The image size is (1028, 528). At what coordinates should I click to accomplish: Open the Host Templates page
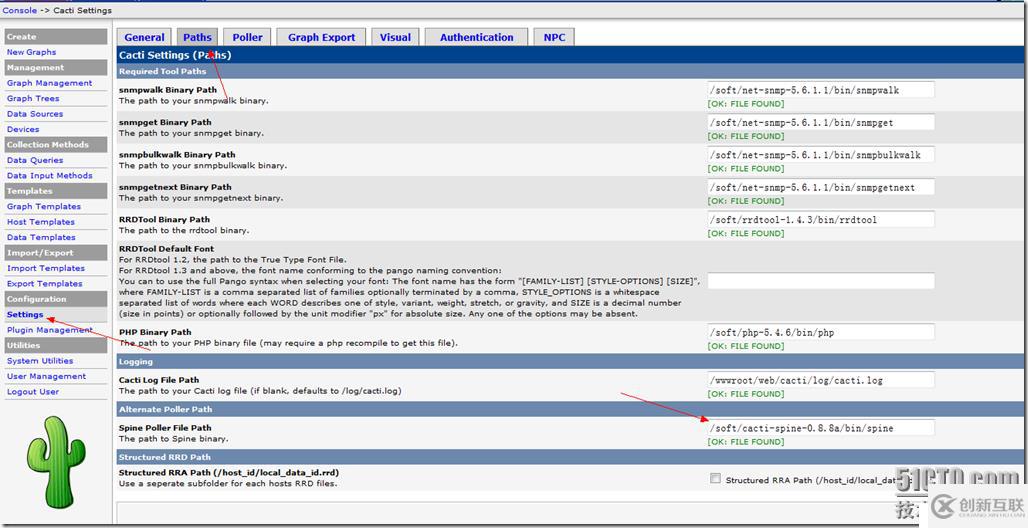point(41,222)
